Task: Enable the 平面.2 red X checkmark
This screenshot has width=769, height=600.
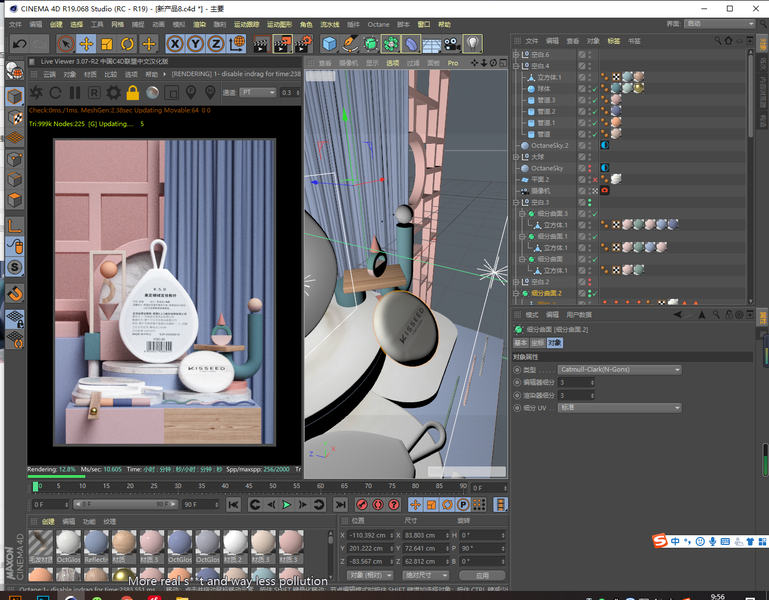Action: pos(595,180)
